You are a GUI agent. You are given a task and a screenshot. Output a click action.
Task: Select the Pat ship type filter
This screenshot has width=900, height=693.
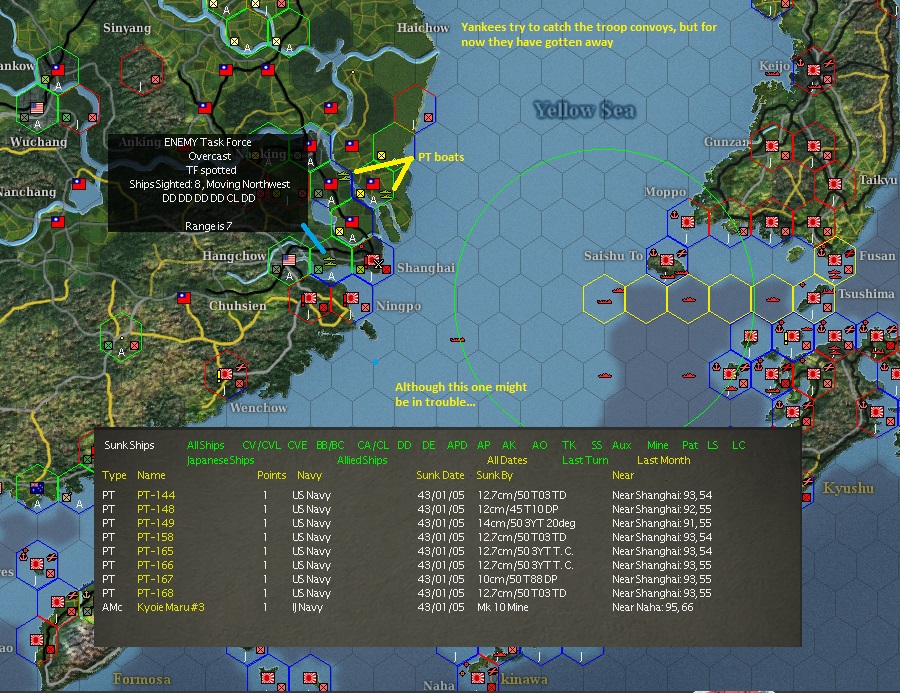coord(690,445)
